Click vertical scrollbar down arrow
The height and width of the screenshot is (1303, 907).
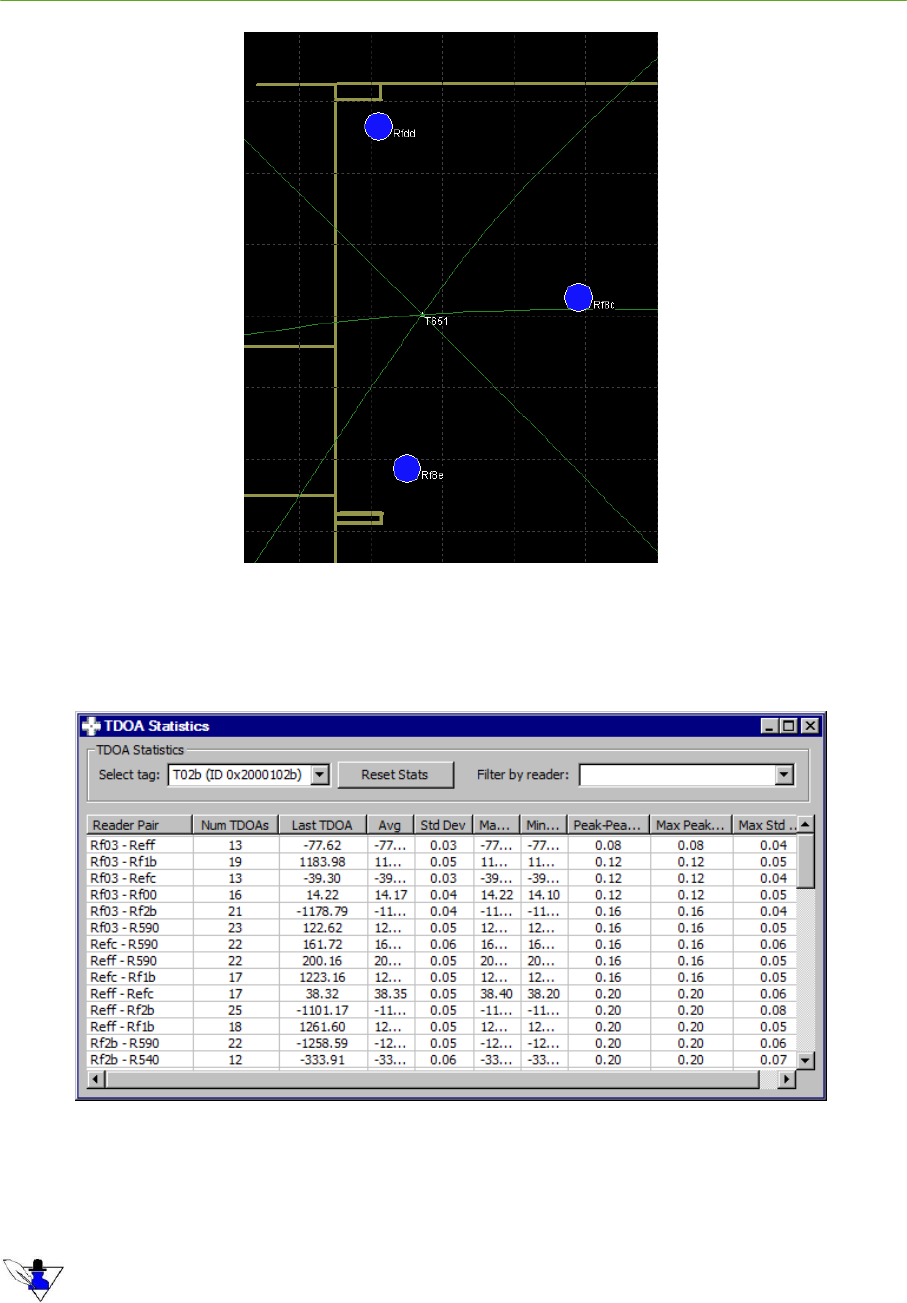pyautogui.click(x=805, y=1061)
